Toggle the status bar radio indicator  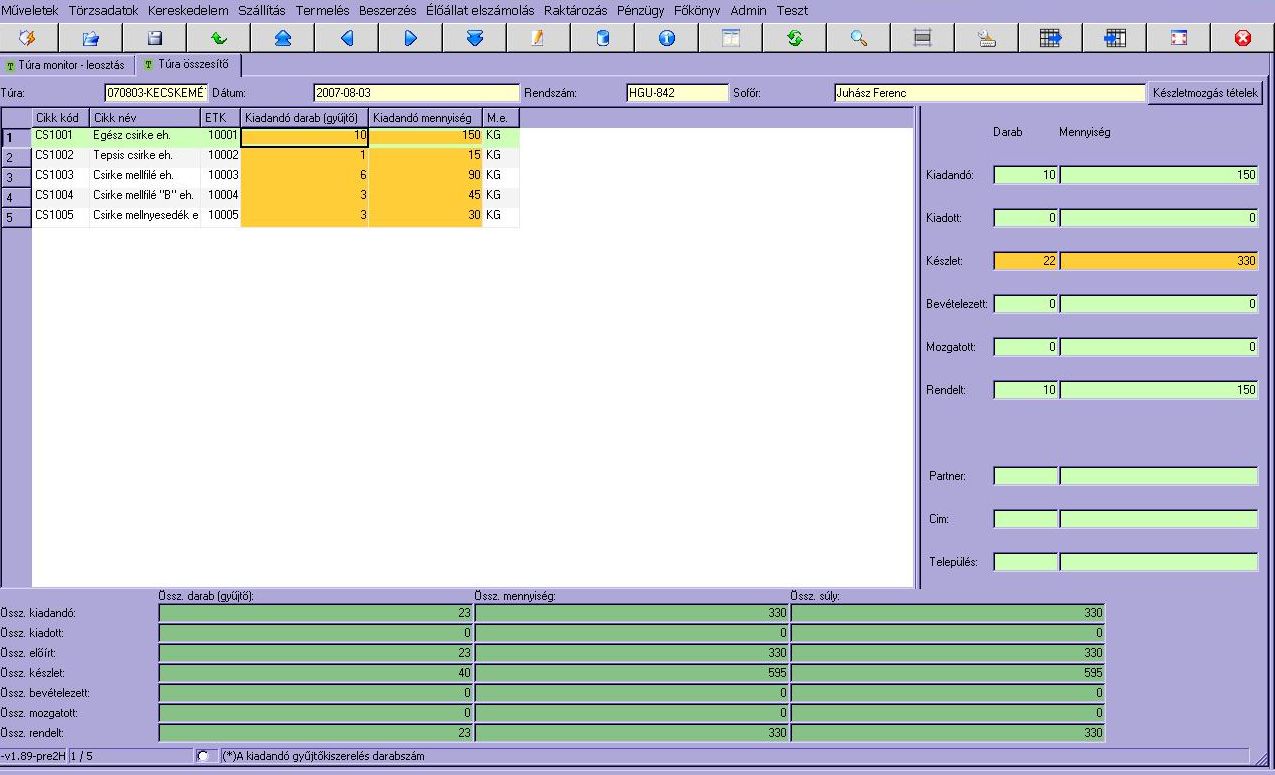tap(203, 756)
